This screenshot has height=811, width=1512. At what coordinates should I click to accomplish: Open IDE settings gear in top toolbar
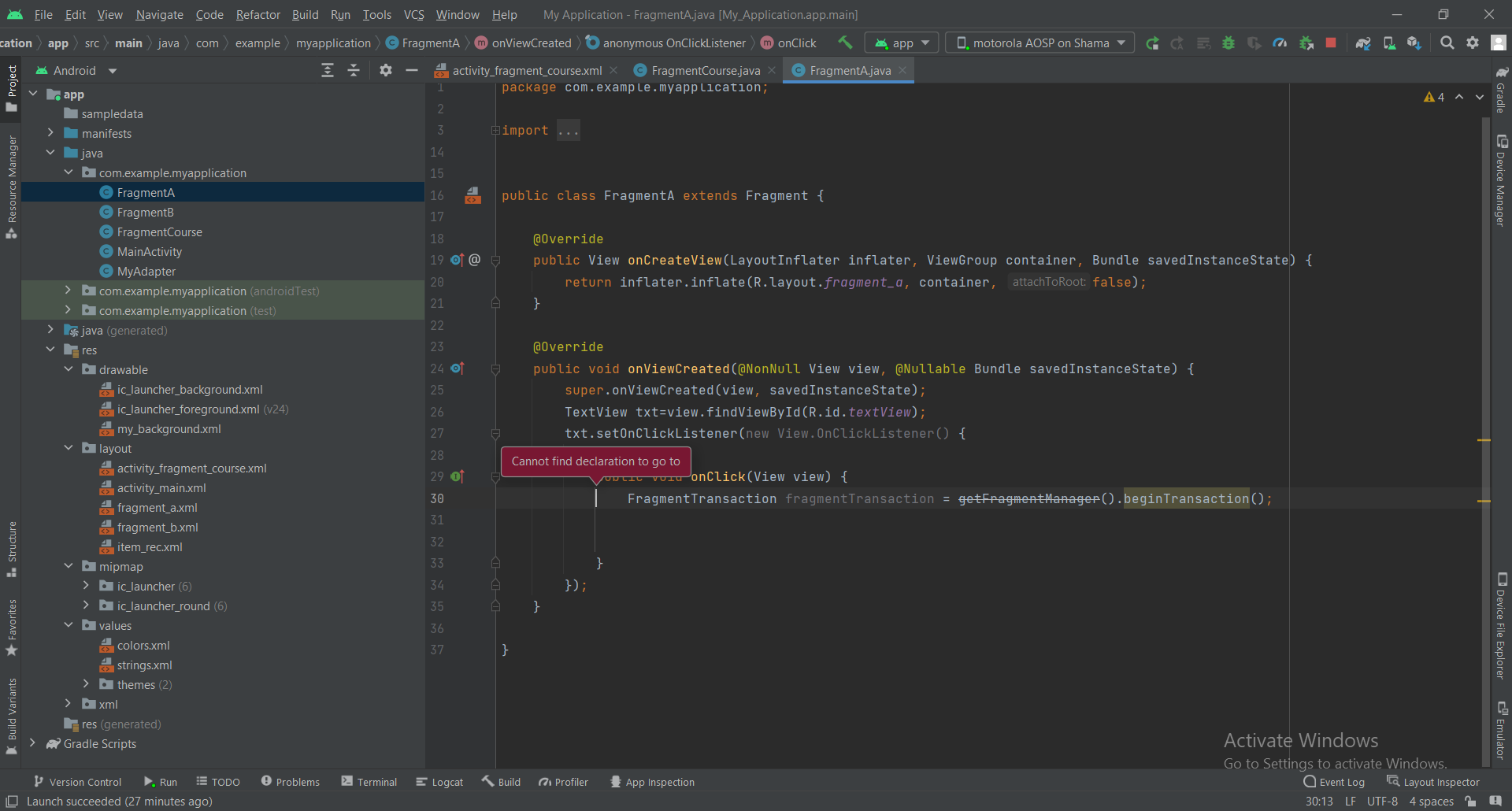pos(1473,43)
